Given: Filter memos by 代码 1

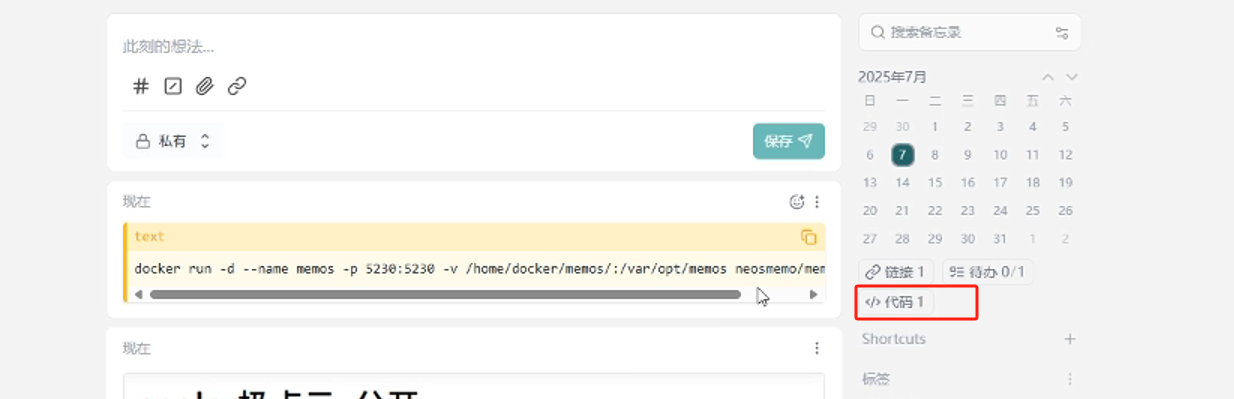Looking at the screenshot, I should tap(896, 301).
